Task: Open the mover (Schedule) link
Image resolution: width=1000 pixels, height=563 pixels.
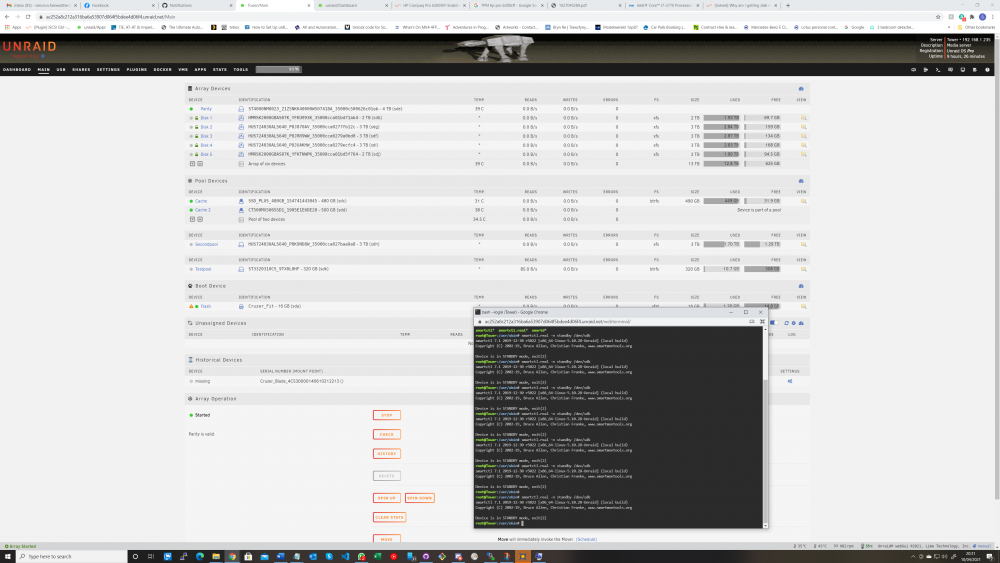Action: [x=586, y=539]
